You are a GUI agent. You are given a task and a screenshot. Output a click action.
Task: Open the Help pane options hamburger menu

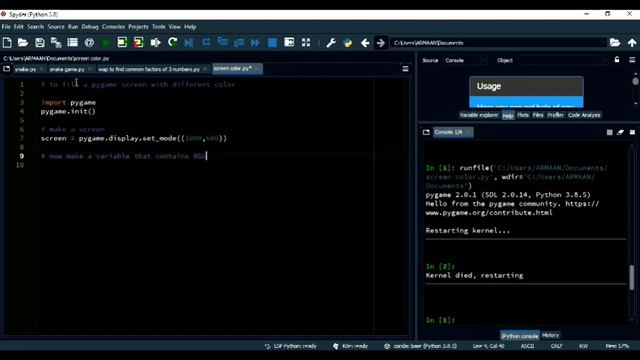pos(632,60)
